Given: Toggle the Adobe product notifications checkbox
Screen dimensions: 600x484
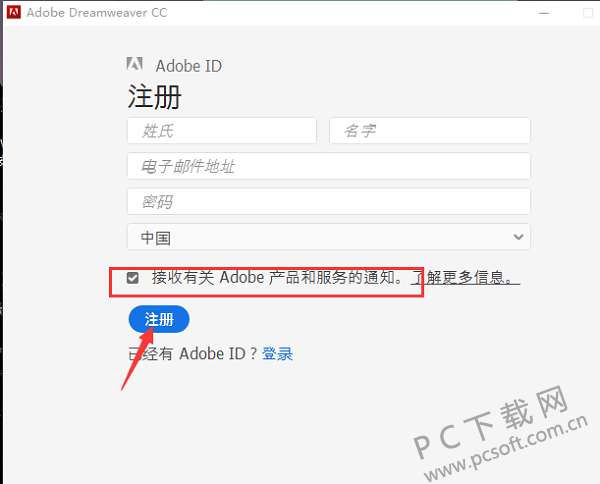Looking at the screenshot, I should point(133,278).
